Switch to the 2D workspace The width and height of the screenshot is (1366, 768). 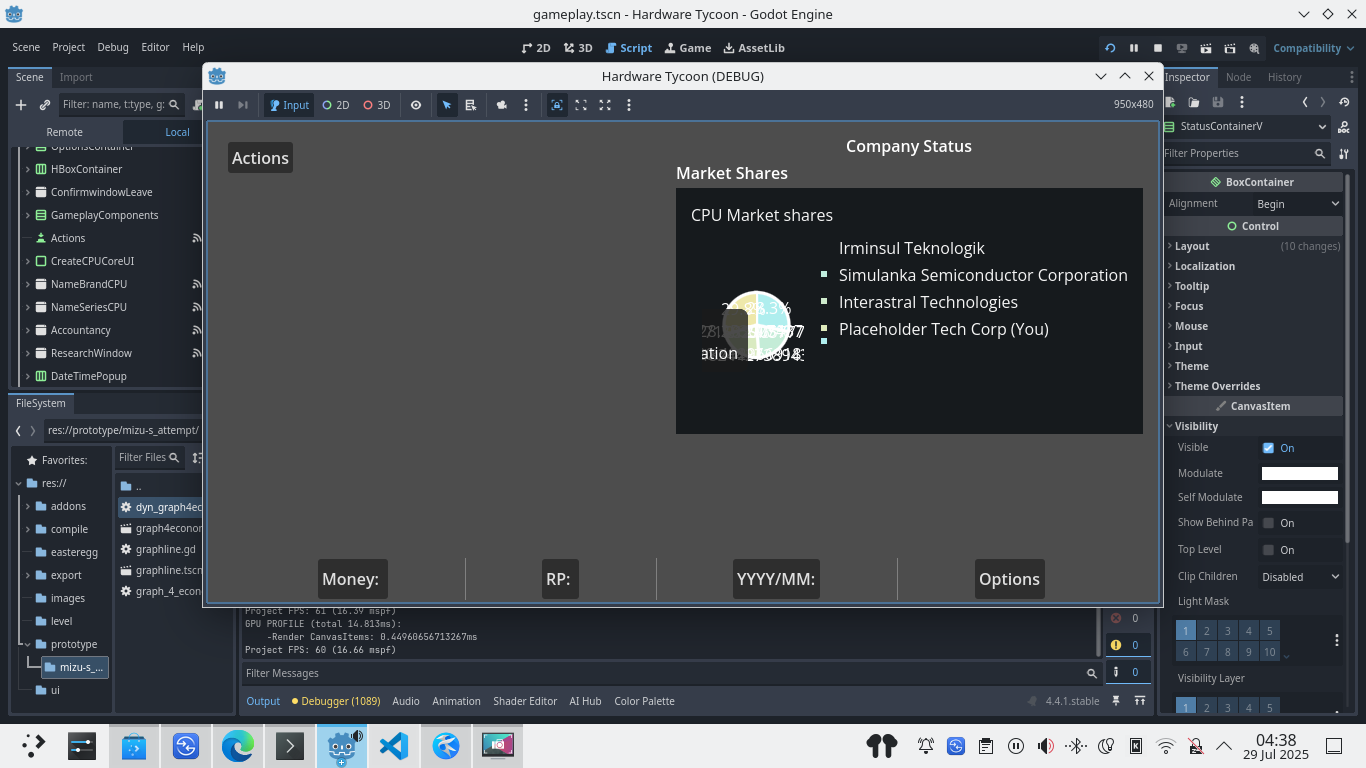tap(536, 48)
